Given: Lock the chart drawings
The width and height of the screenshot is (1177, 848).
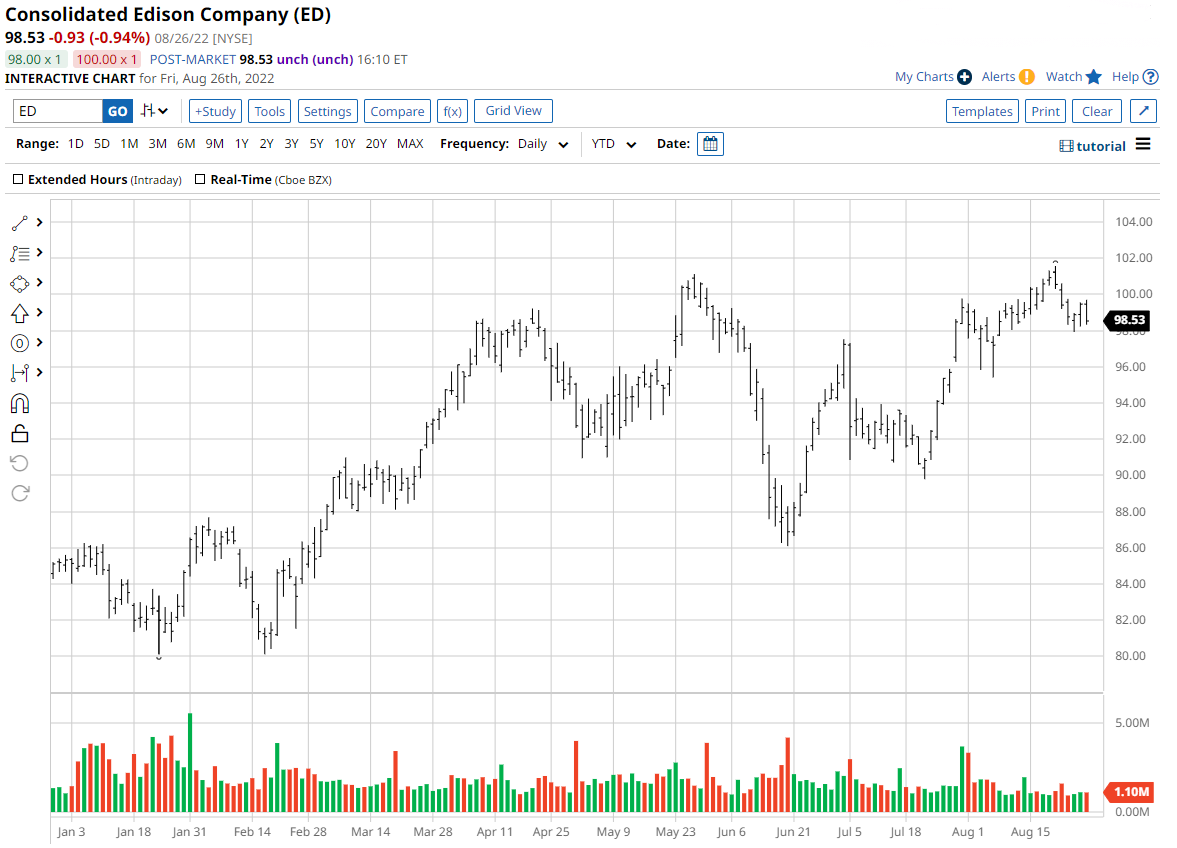Looking at the screenshot, I should [x=19, y=433].
